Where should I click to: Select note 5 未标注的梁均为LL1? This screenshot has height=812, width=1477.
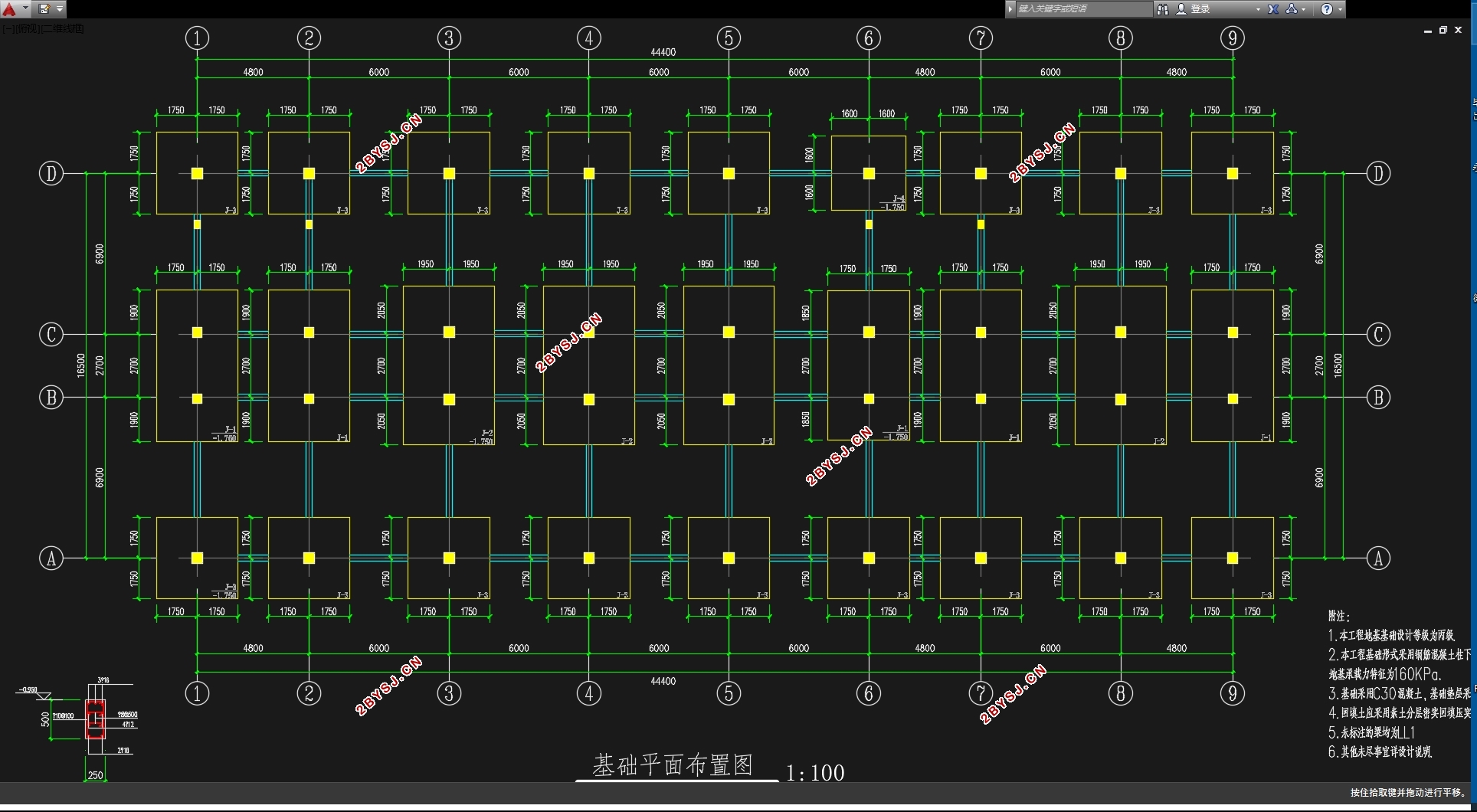pos(1371,732)
